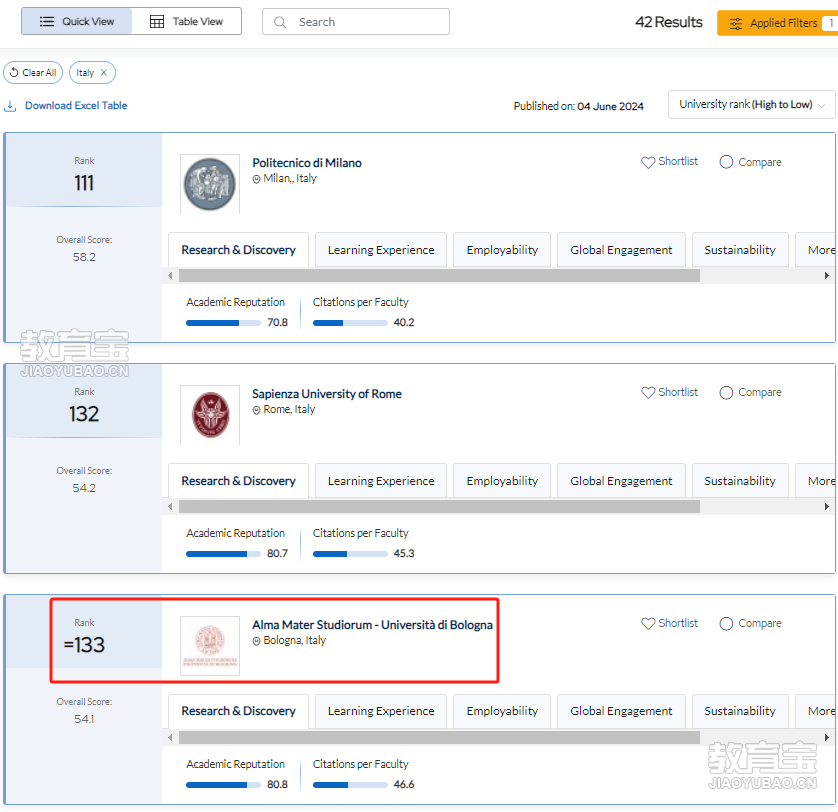The image size is (838, 812).
Task: Open Global Engagement tab for Sapienza
Action: pyautogui.click(x=621, y=481)
